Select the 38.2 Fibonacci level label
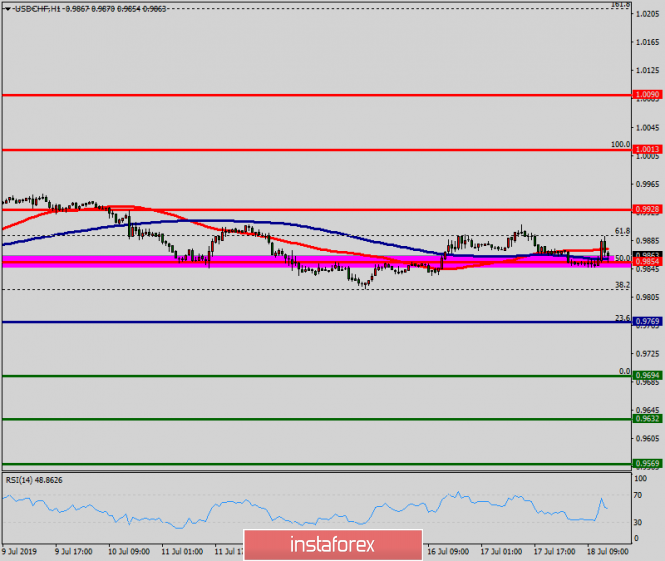 623,285
